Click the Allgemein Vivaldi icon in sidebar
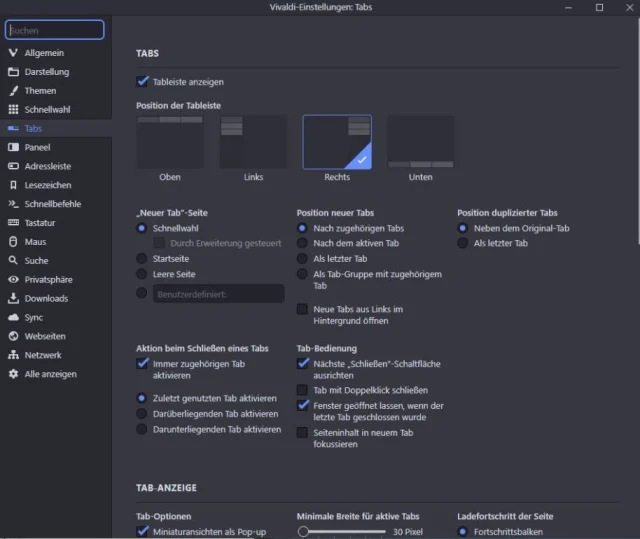Image resolution: width=640 pixels, height=539 pixels. (x=13, y=53)
